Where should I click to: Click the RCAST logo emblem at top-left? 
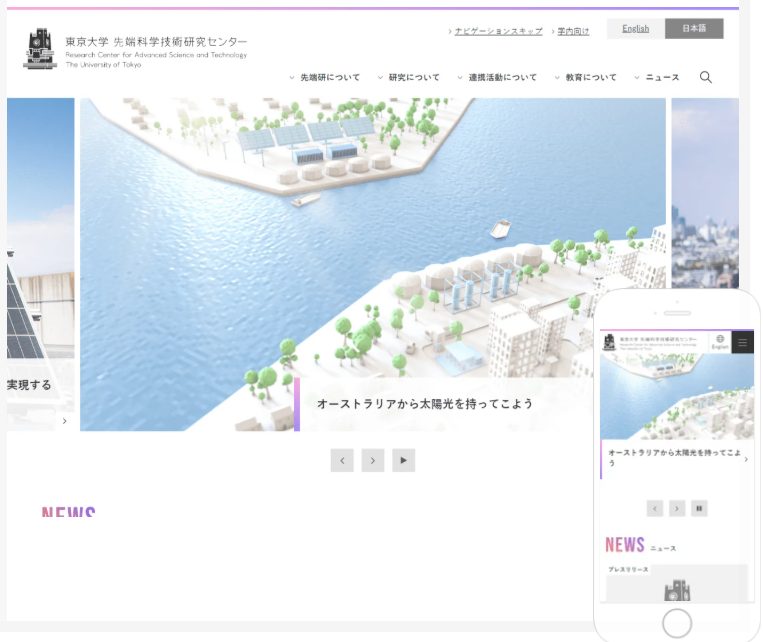41,48
